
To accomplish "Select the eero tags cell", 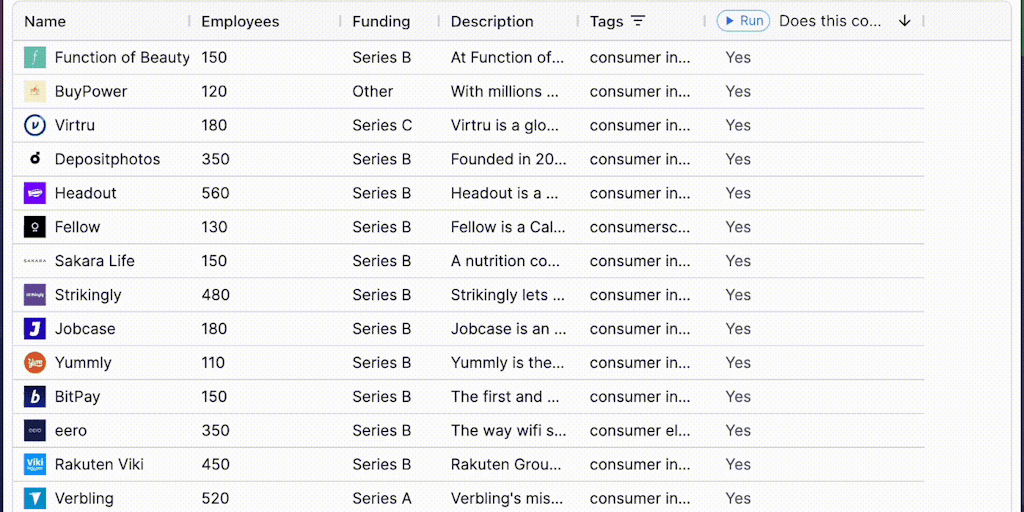I will pos(640,431).
